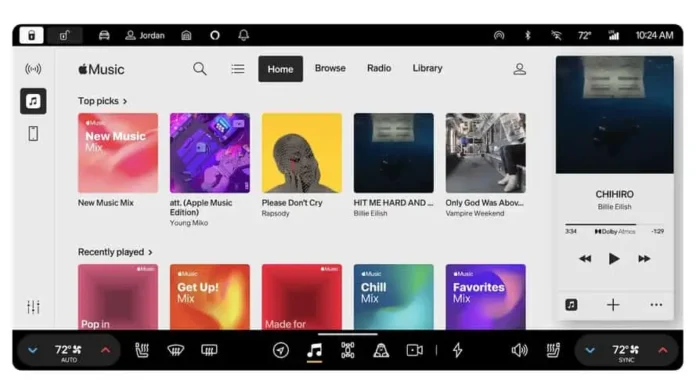Tap the Bluetooth icon
This screenshot has width=696, height=391.
[528, 36]
